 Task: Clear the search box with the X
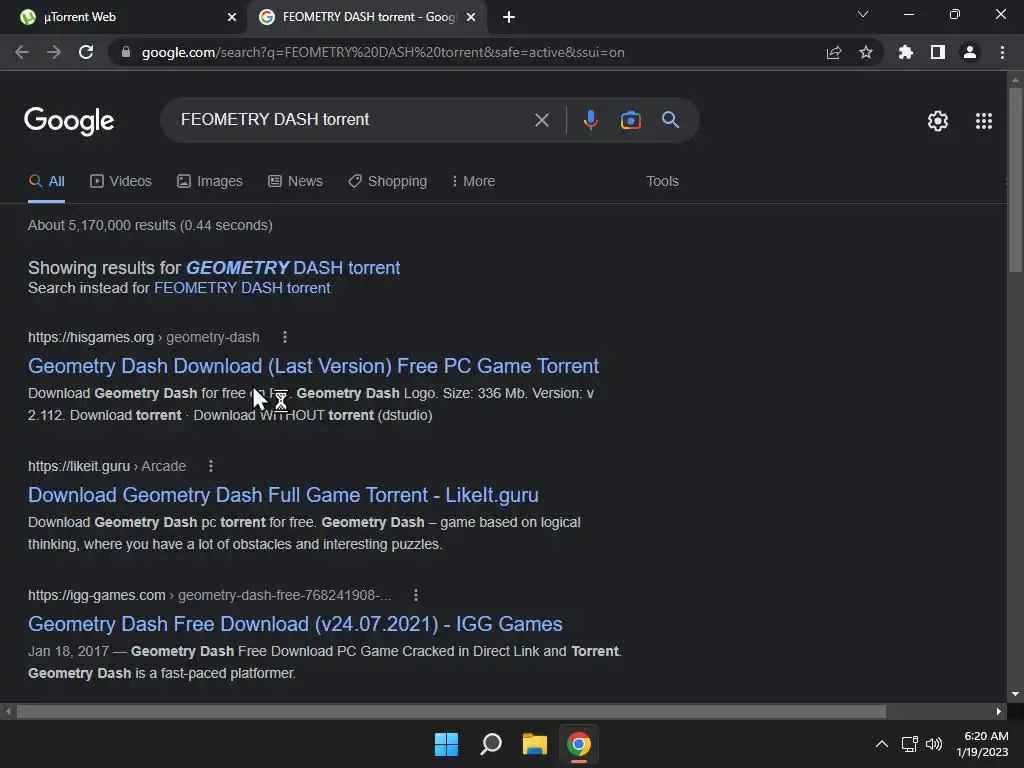coord(542,120)
